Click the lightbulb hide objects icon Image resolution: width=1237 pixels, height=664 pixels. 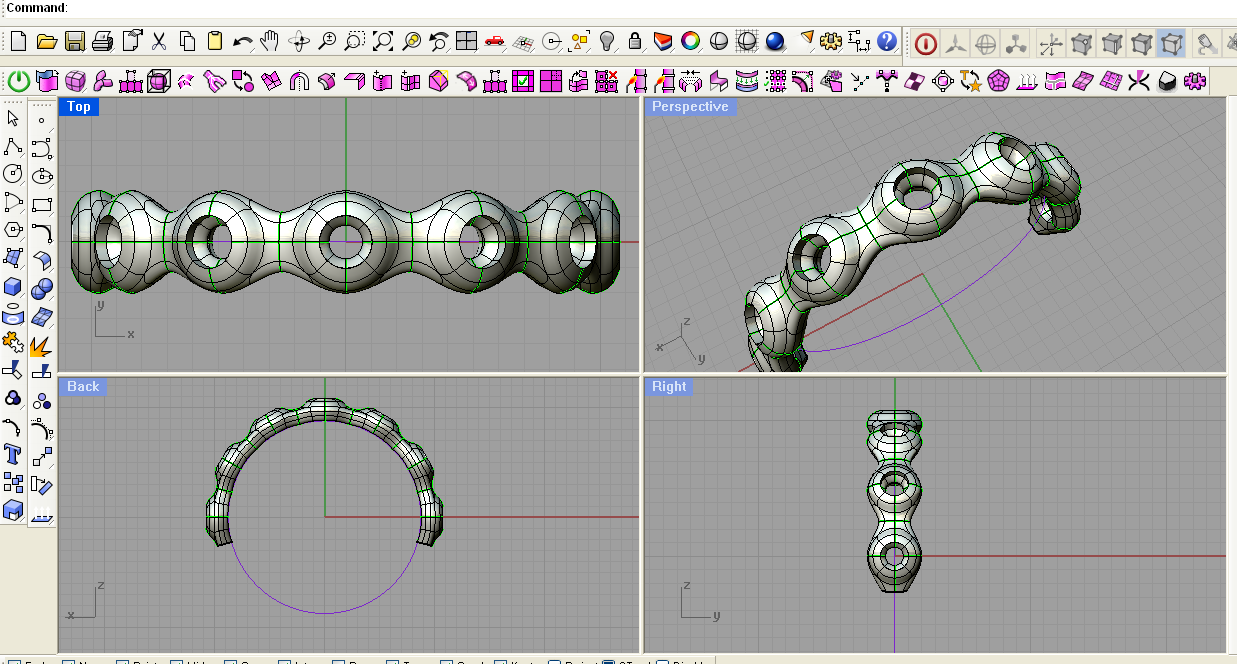(x=607, y=41)
